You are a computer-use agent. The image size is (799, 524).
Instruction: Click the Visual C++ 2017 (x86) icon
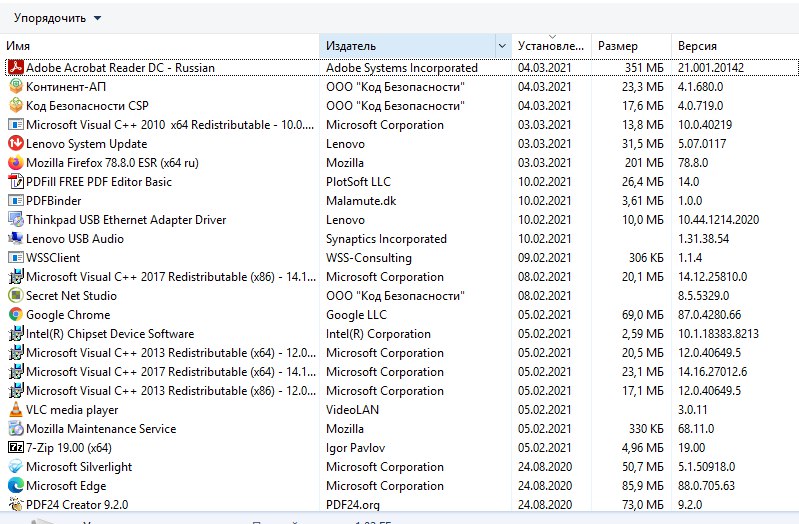[16, 276]
